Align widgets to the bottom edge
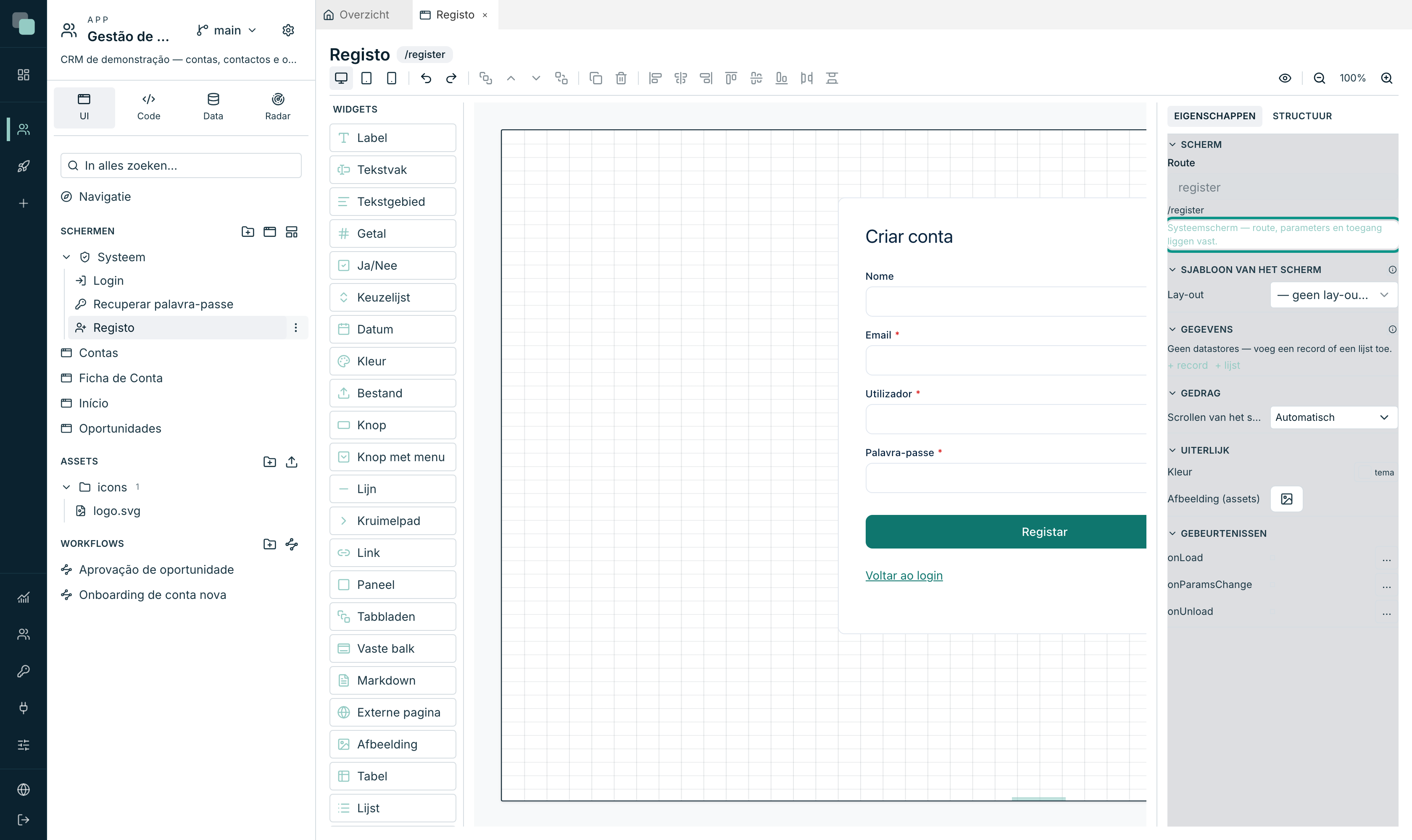 (782, 78)
